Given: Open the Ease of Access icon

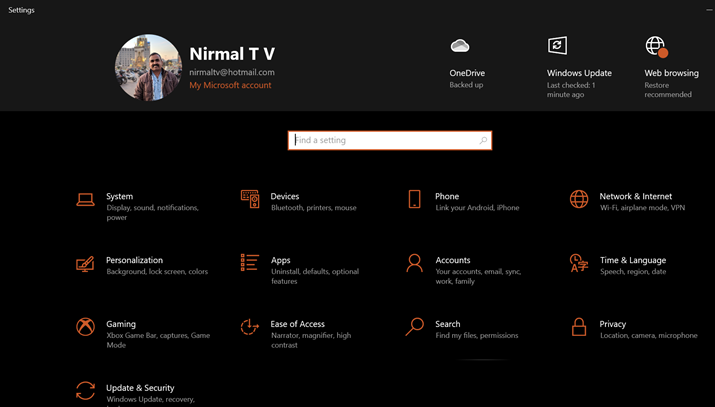Looking at the screenshot, I should click(249, 327).
